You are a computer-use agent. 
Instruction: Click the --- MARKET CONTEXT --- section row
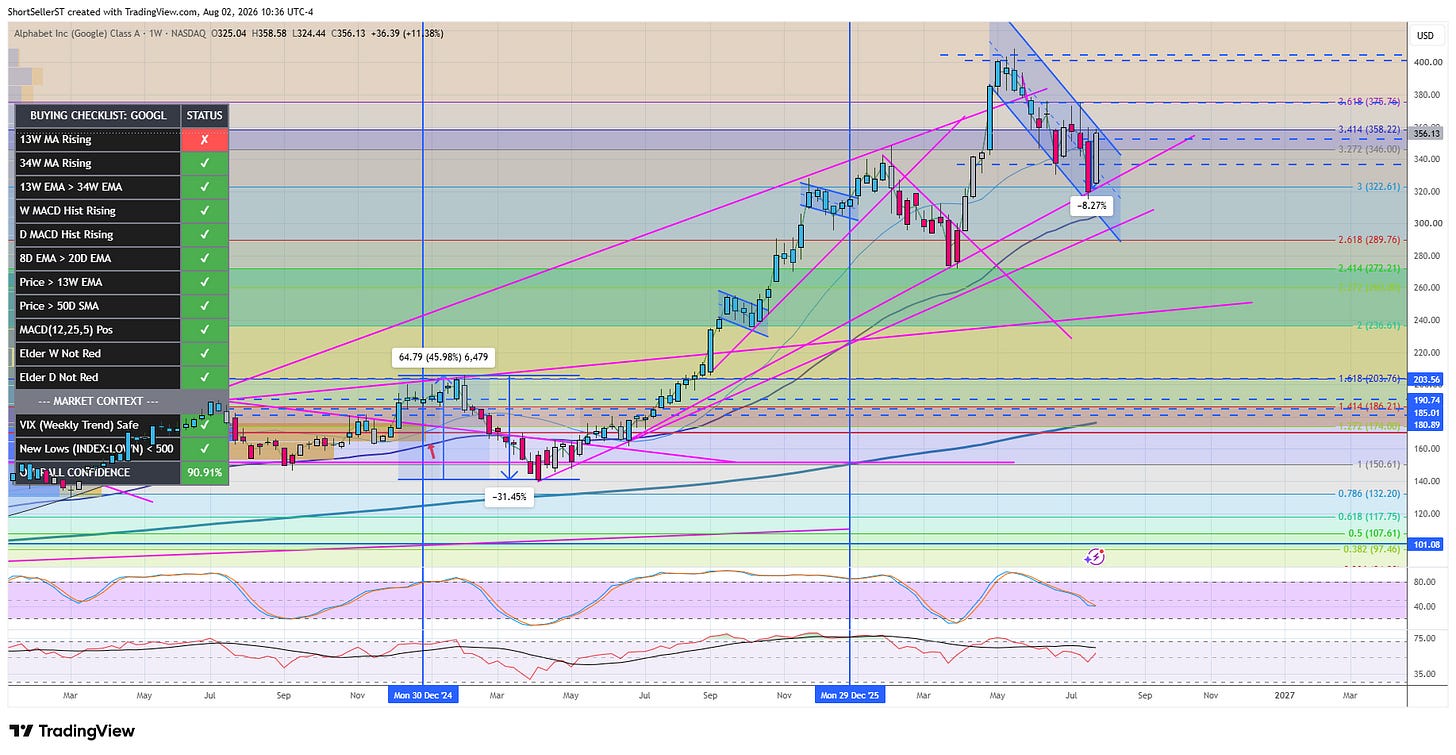click(x=98, y=401)
